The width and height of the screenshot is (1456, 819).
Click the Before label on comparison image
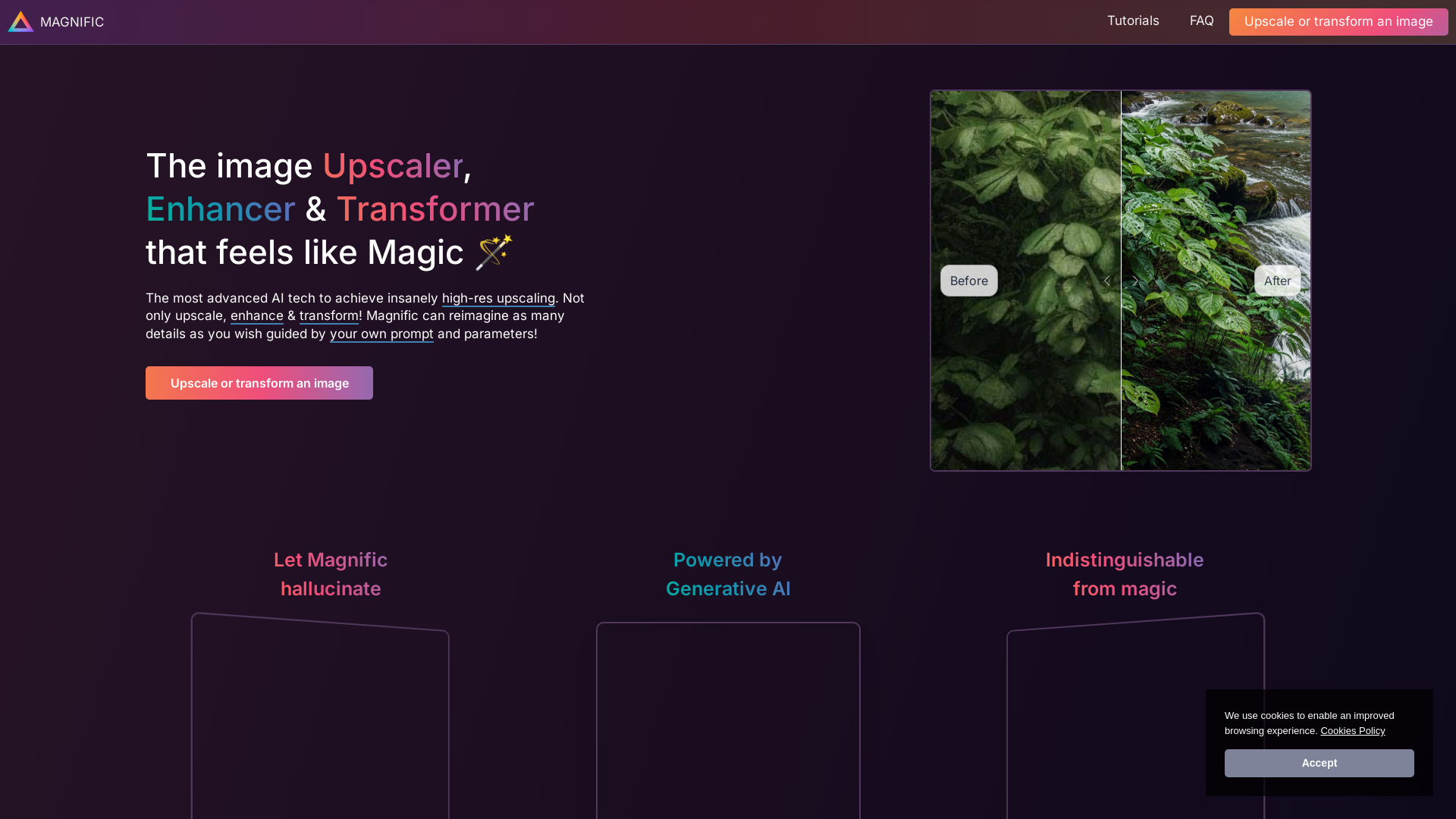click(x=969, y=281)
